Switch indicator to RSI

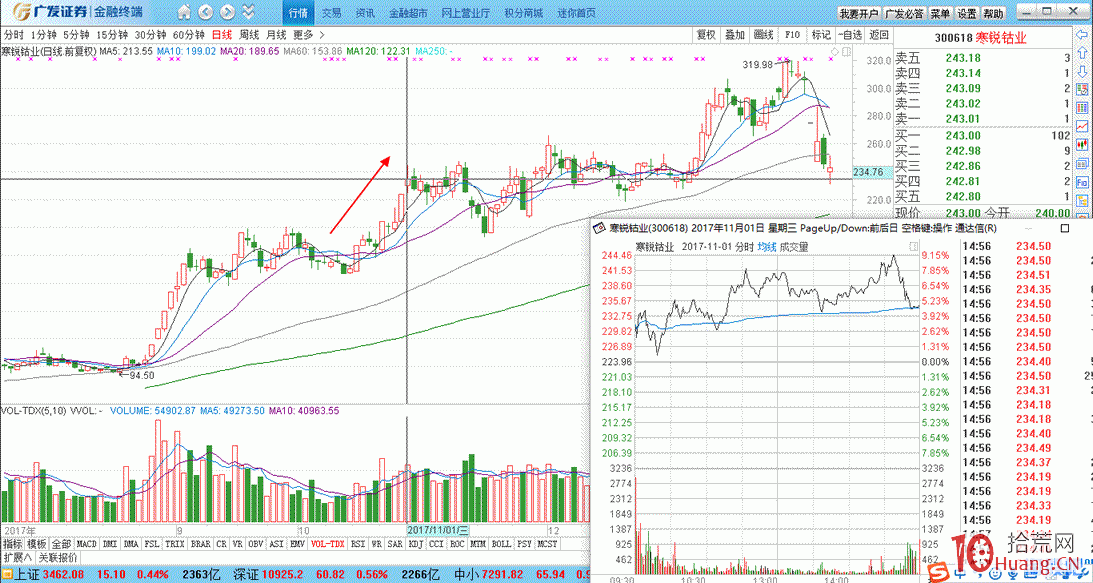coord(358,544)
